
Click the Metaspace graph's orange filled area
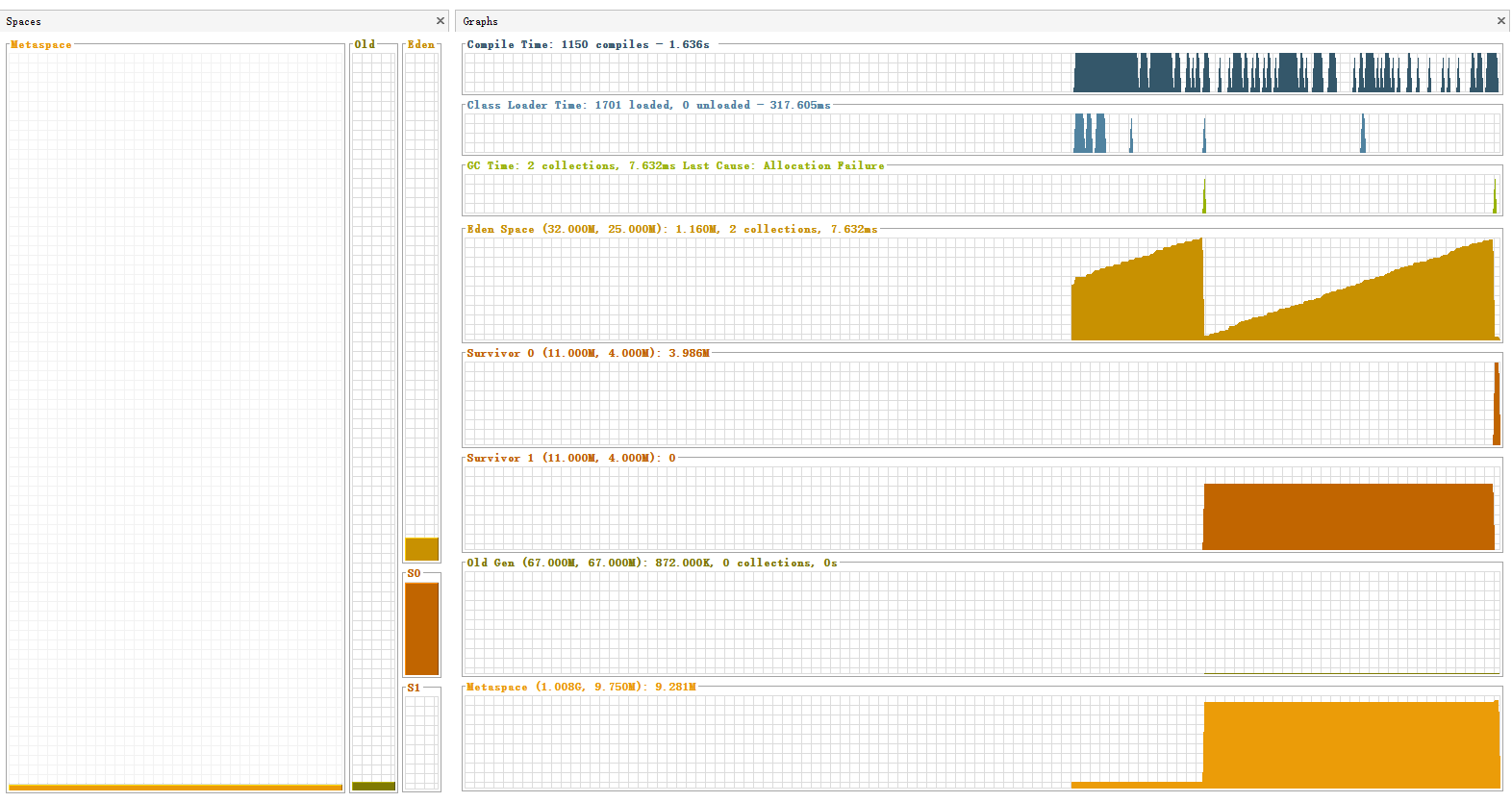pos(1347,745)
